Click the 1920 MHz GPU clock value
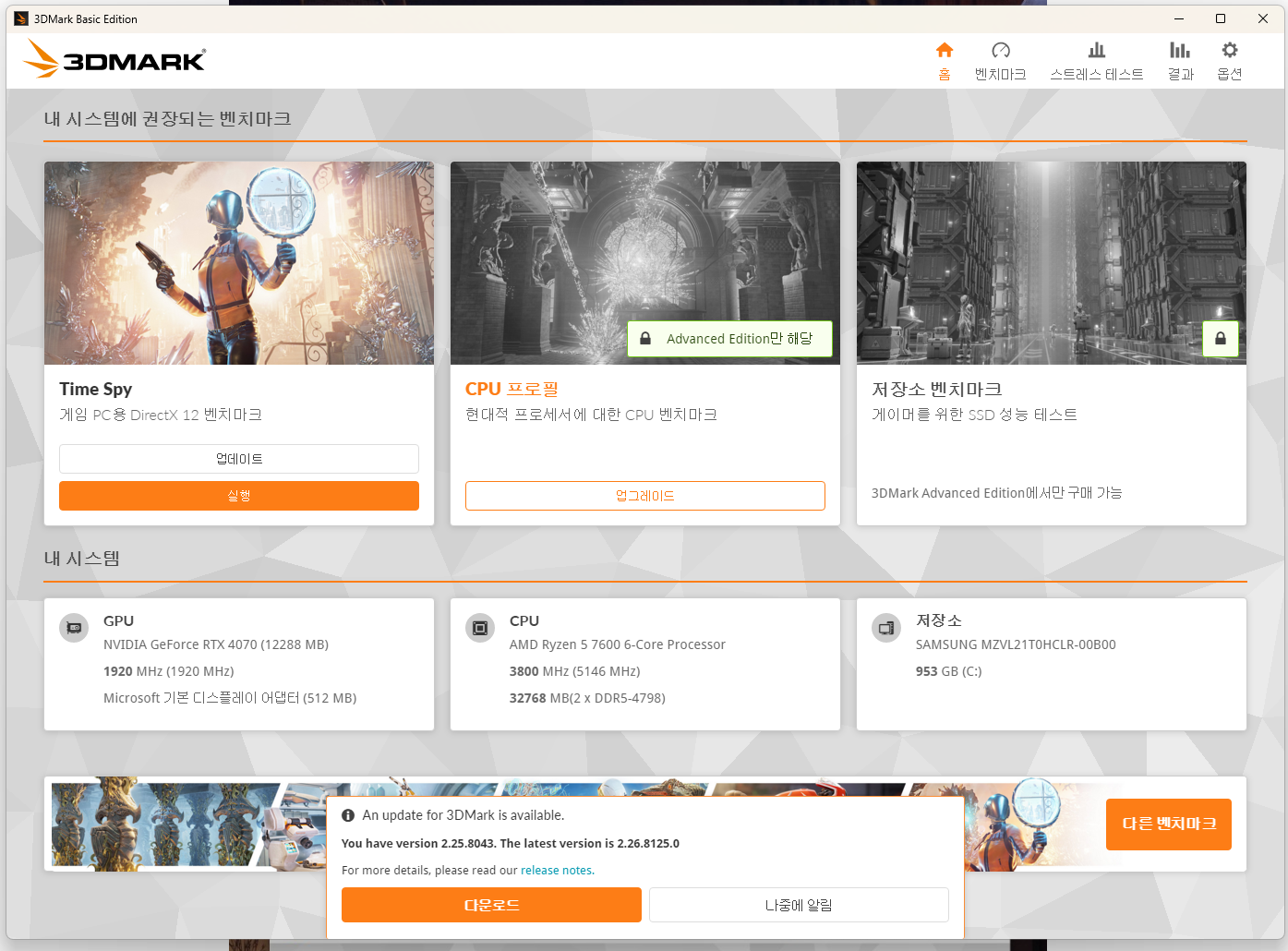 [169, 671]
